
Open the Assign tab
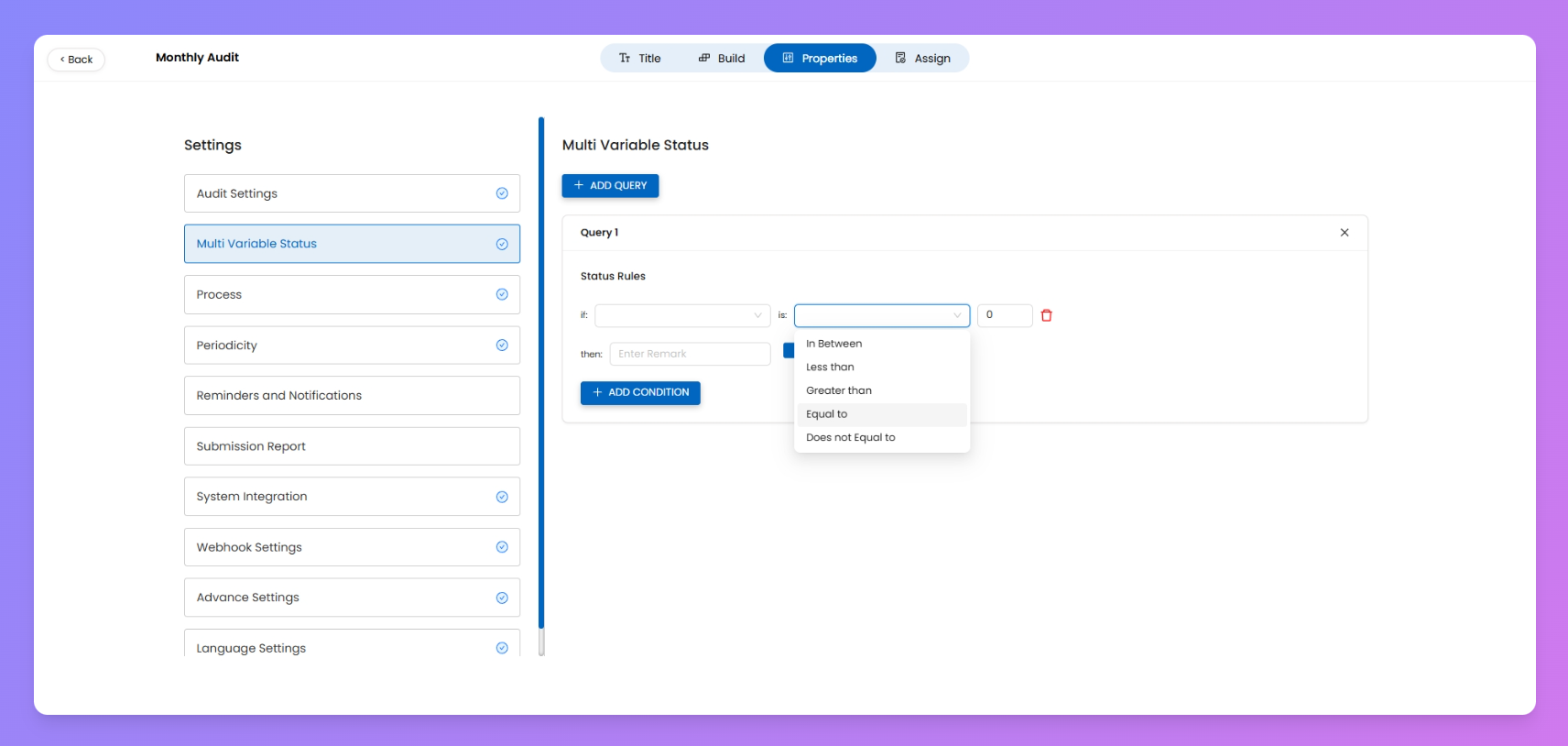pos(922,59)
